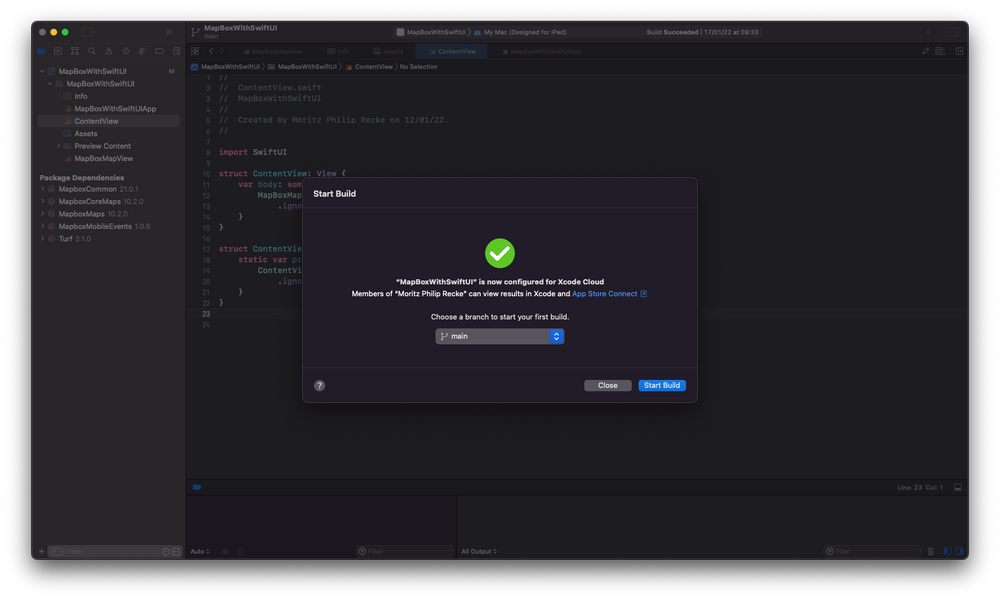Open the Issue navigator warning icon
Image resolution: width=1000 pixels, height=601 pixels.
click(109, 50)
